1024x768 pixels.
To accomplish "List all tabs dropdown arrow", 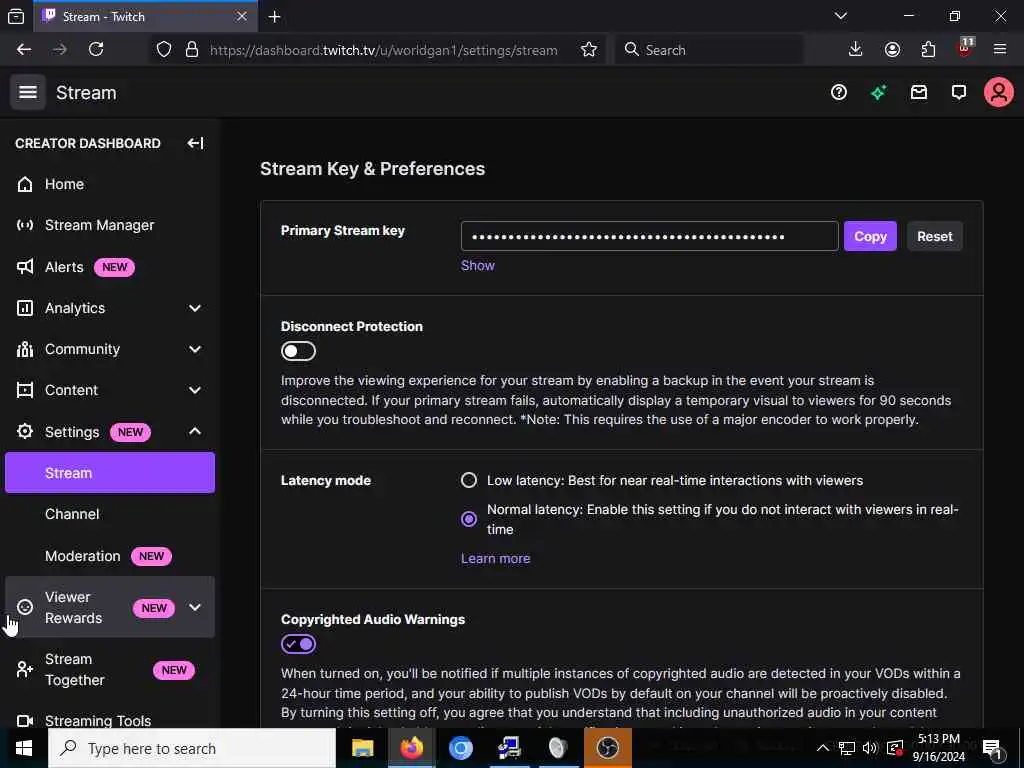I will 841,16.
